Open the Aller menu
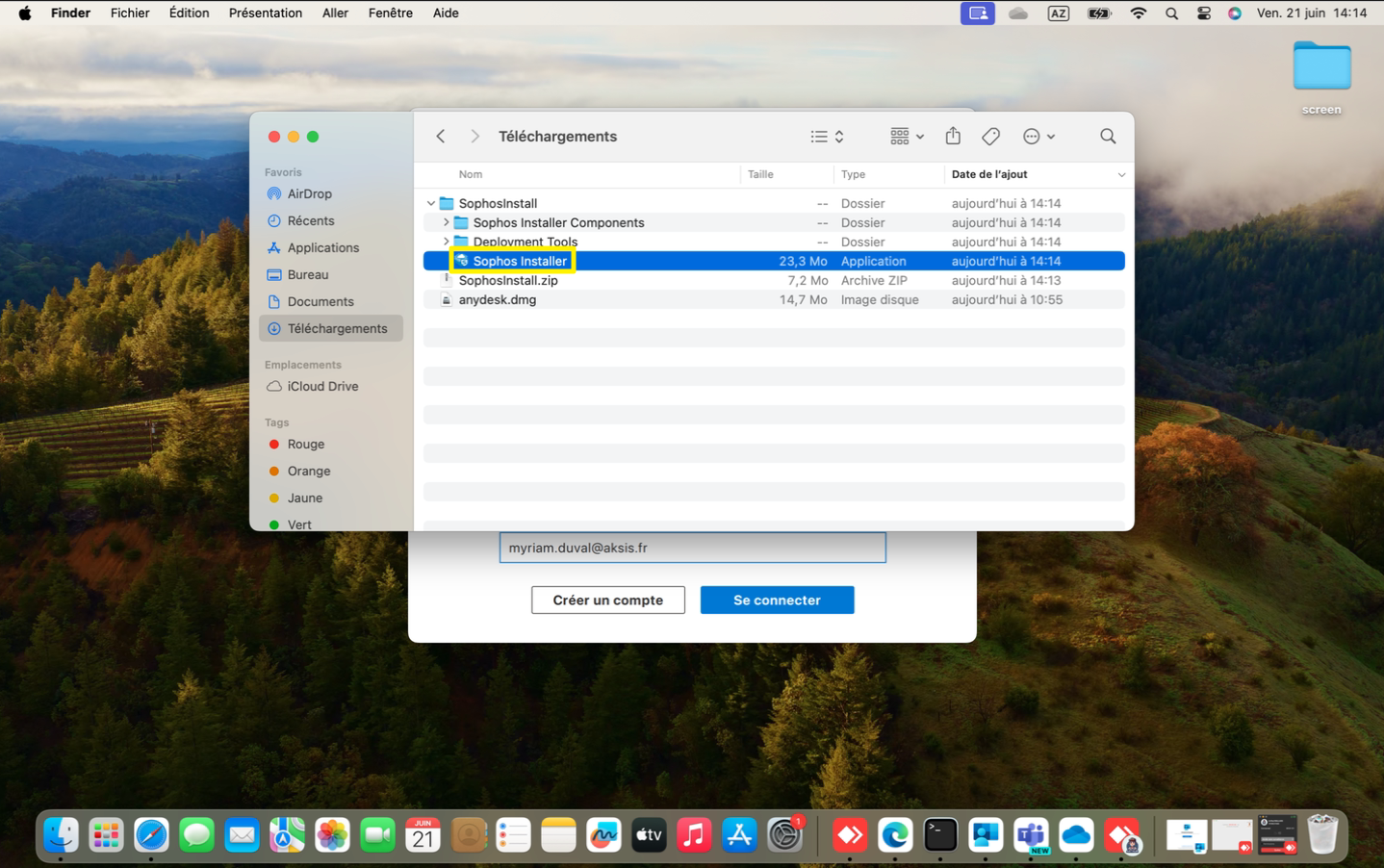The height and width of the screenshot is (868, 1384). point(335,13)
